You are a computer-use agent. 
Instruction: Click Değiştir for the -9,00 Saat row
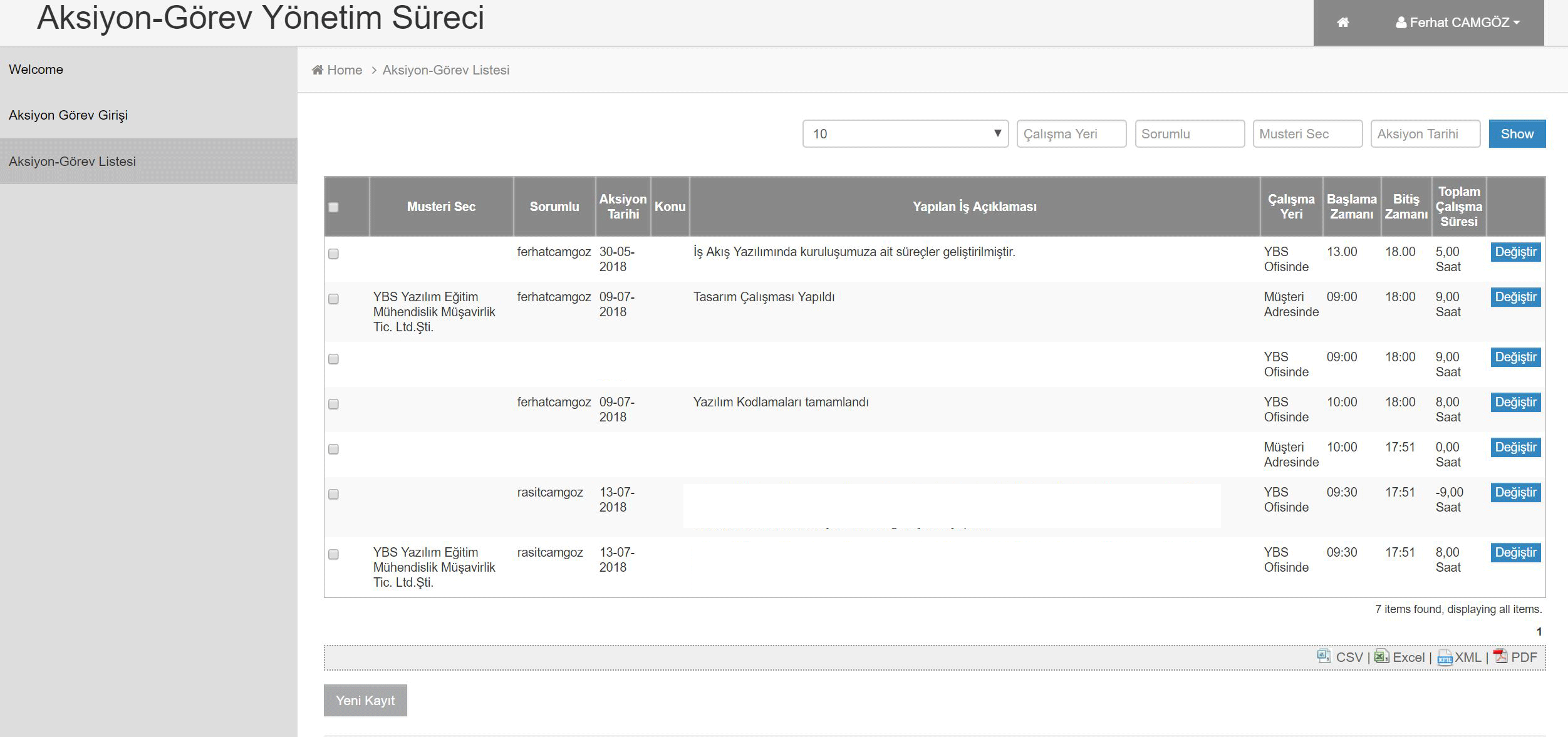[1515, 493]
